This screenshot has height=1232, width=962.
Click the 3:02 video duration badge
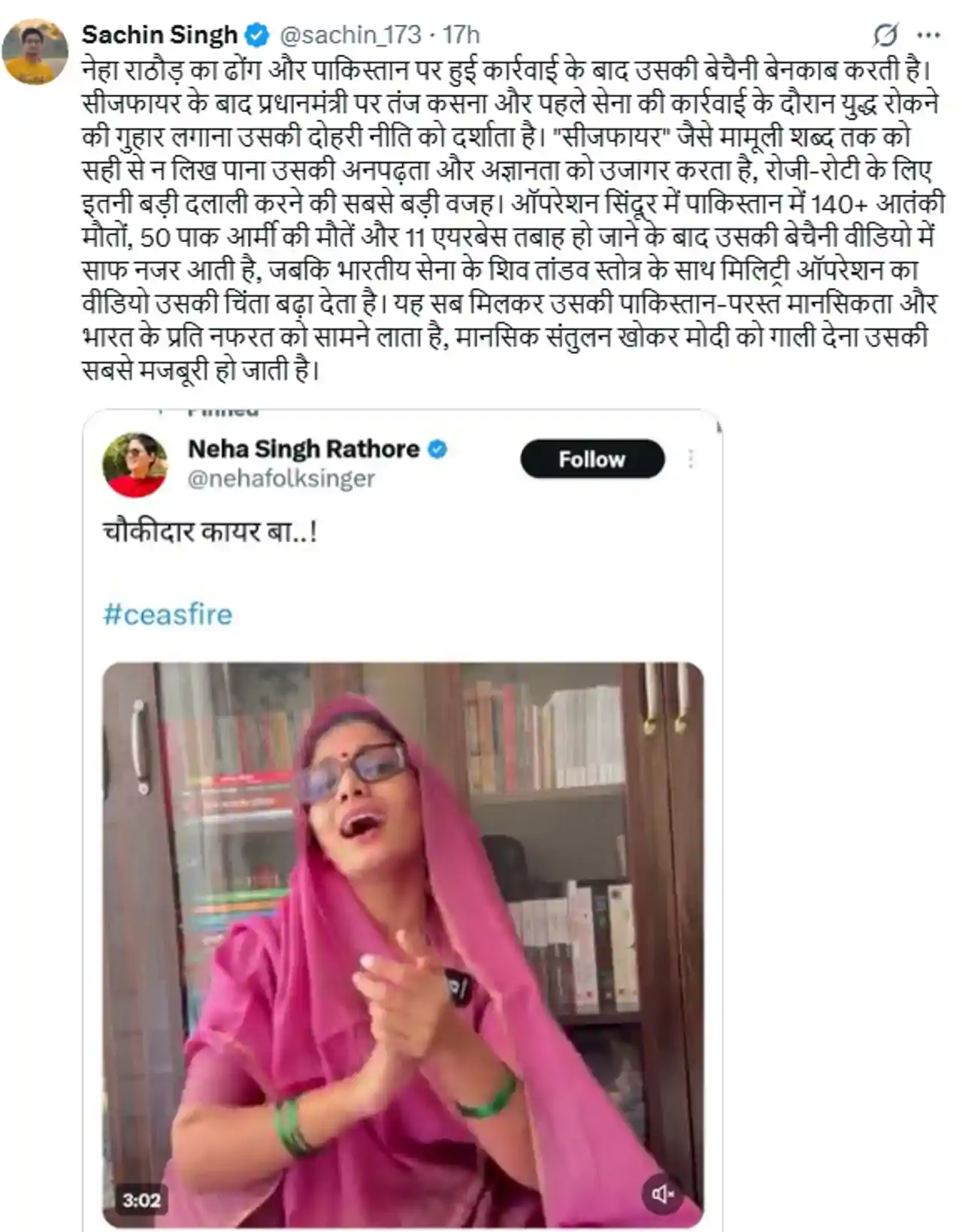(141, 1200)
